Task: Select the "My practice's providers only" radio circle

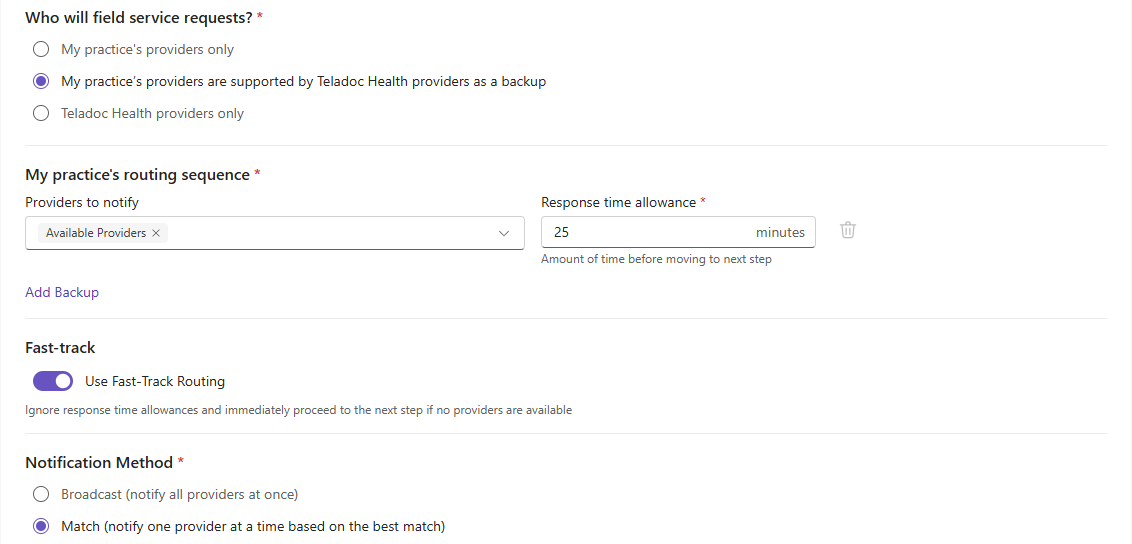Action: click(x=41, y=50)
